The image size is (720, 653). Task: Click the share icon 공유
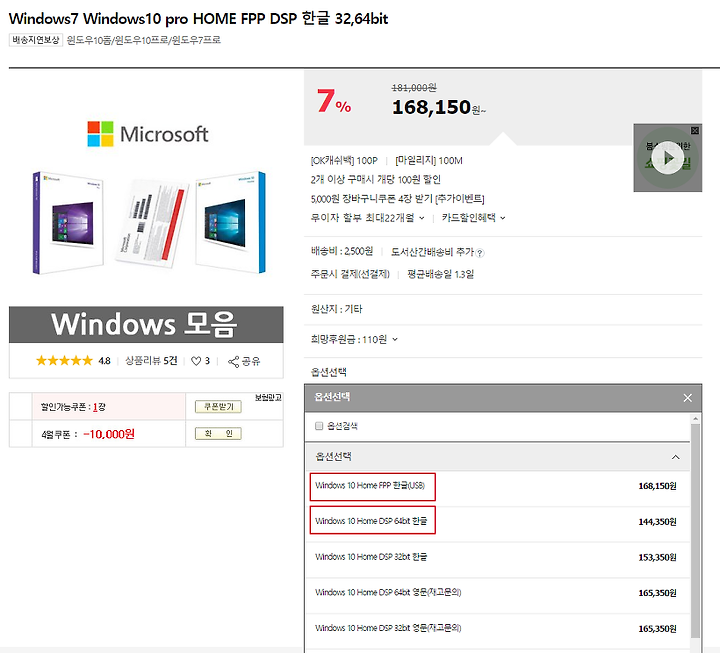244,361
